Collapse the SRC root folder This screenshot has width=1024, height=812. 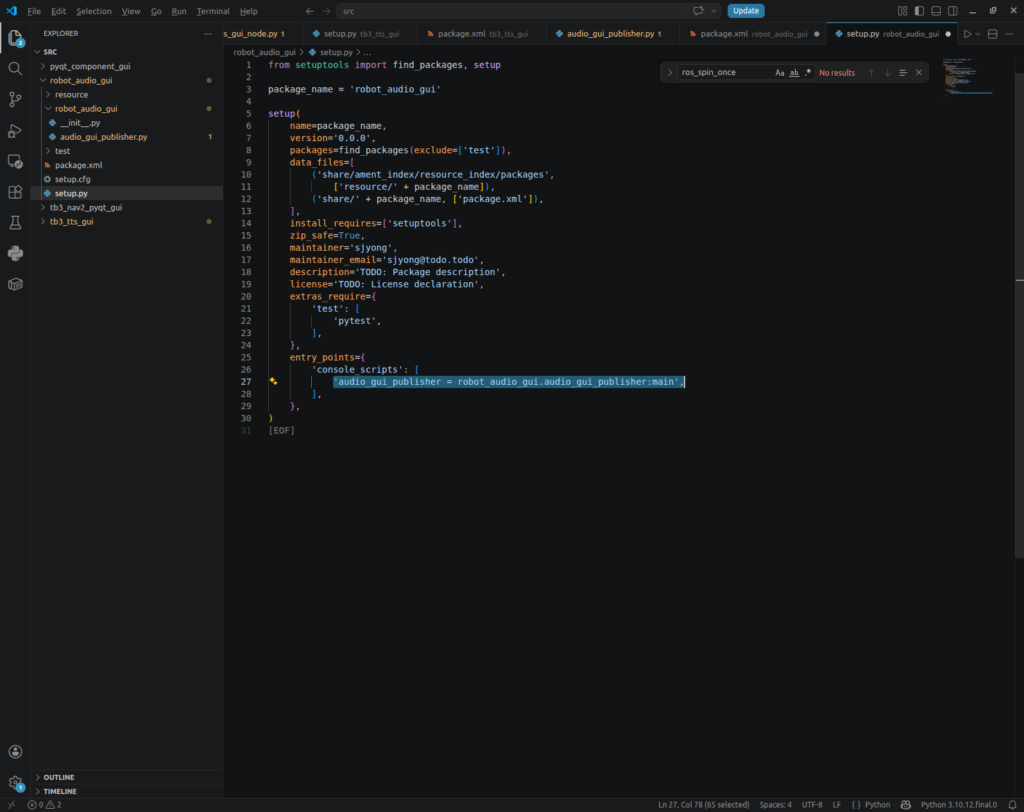pos(37,52)
